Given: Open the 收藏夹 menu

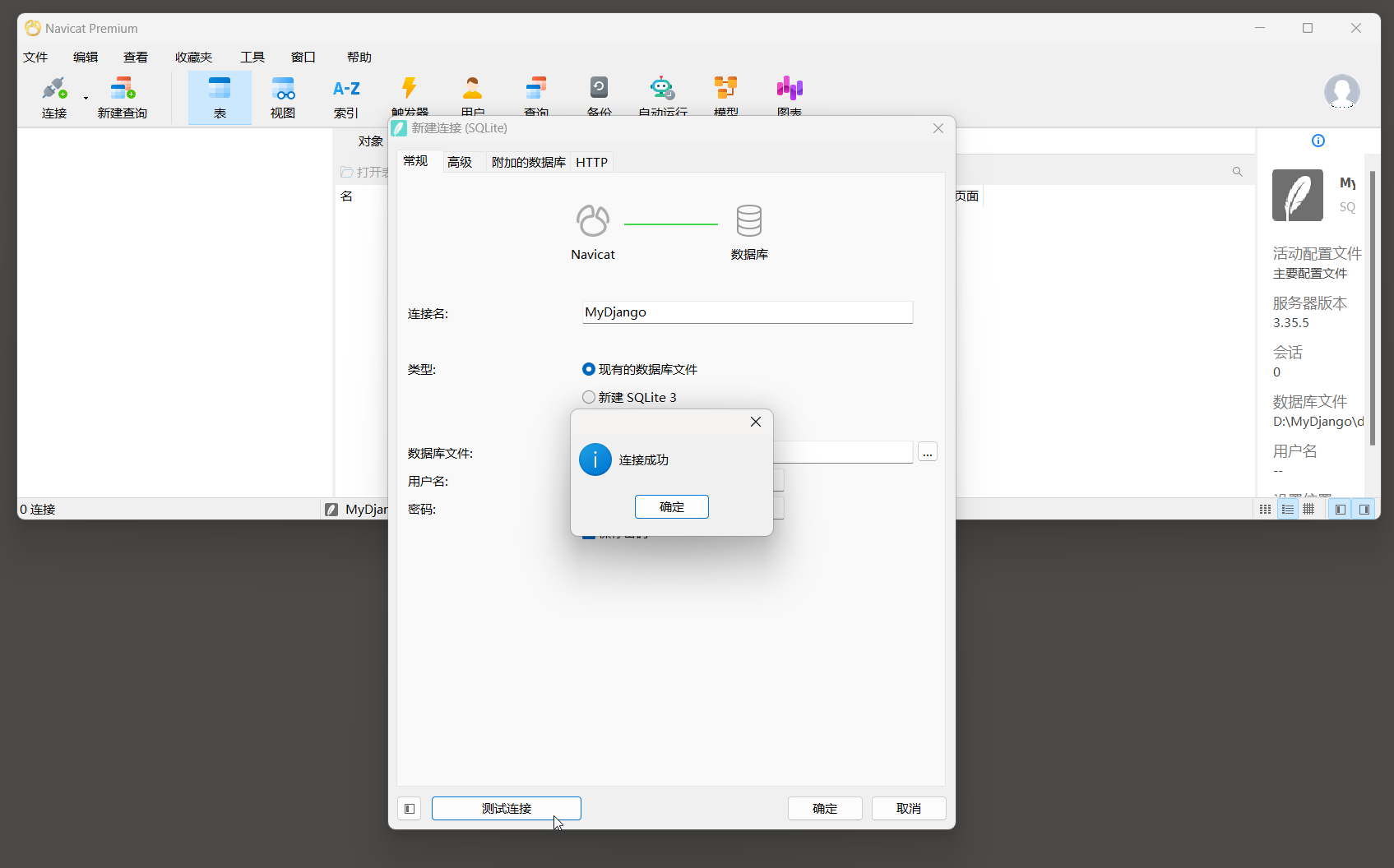Looking at the screenshot, I should (x=193, y=57).
